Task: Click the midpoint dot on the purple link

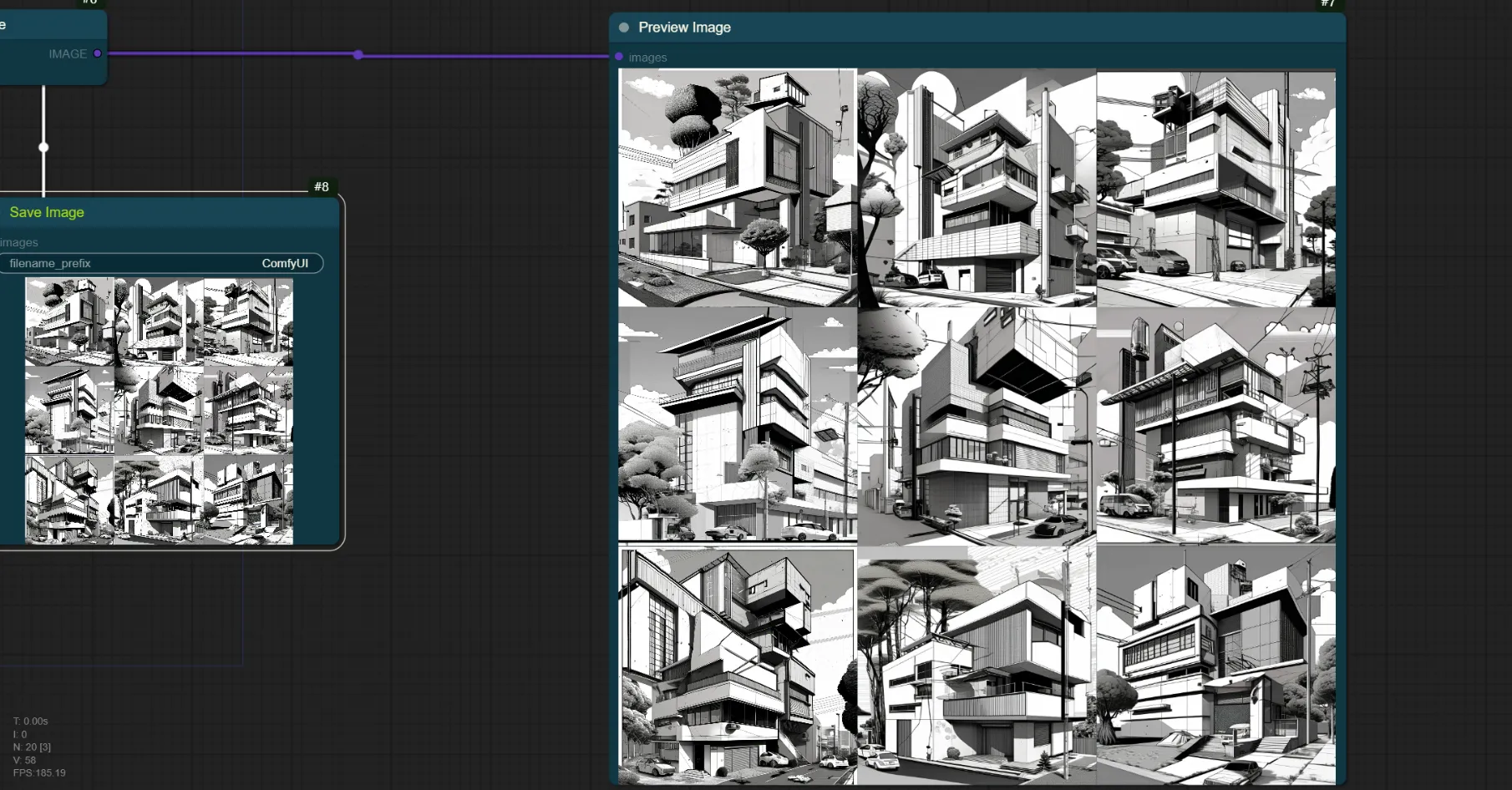Action: [x=358, y=55]
